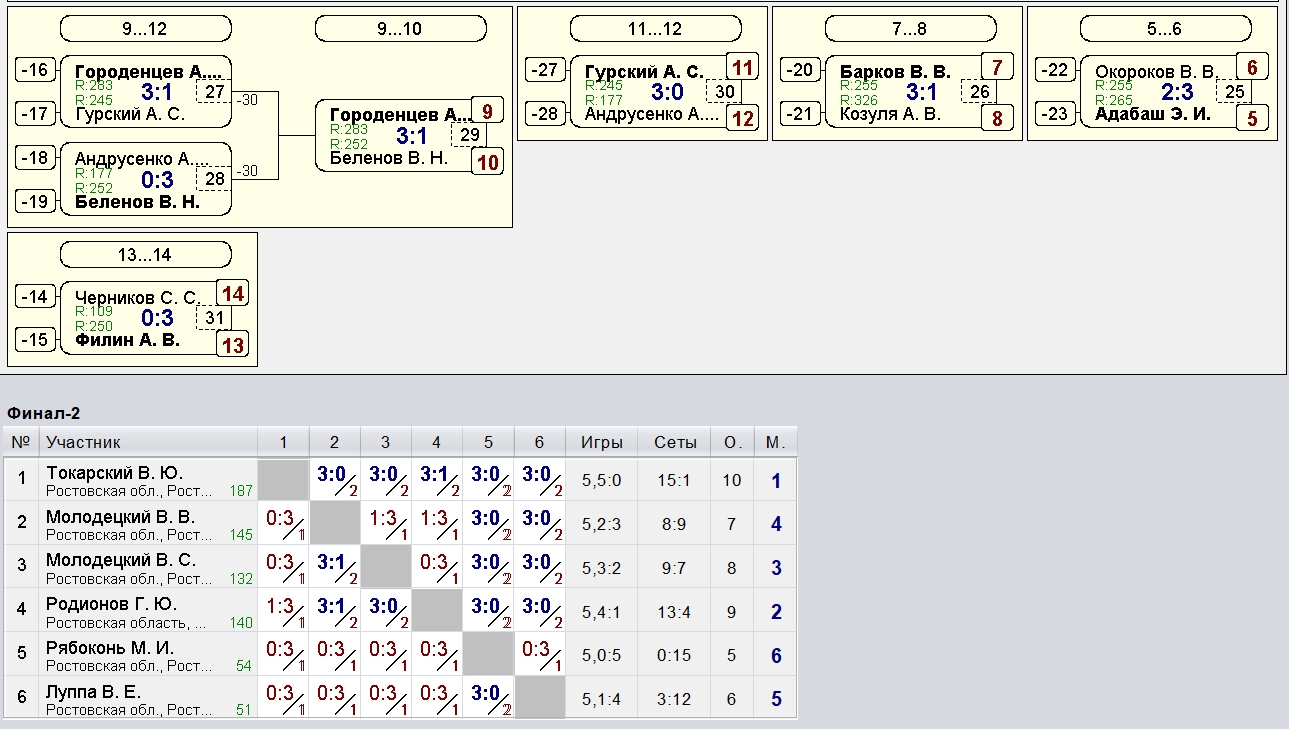Select match number 31 box
The height and width of the screenshot is (729, 1289).
214,318
